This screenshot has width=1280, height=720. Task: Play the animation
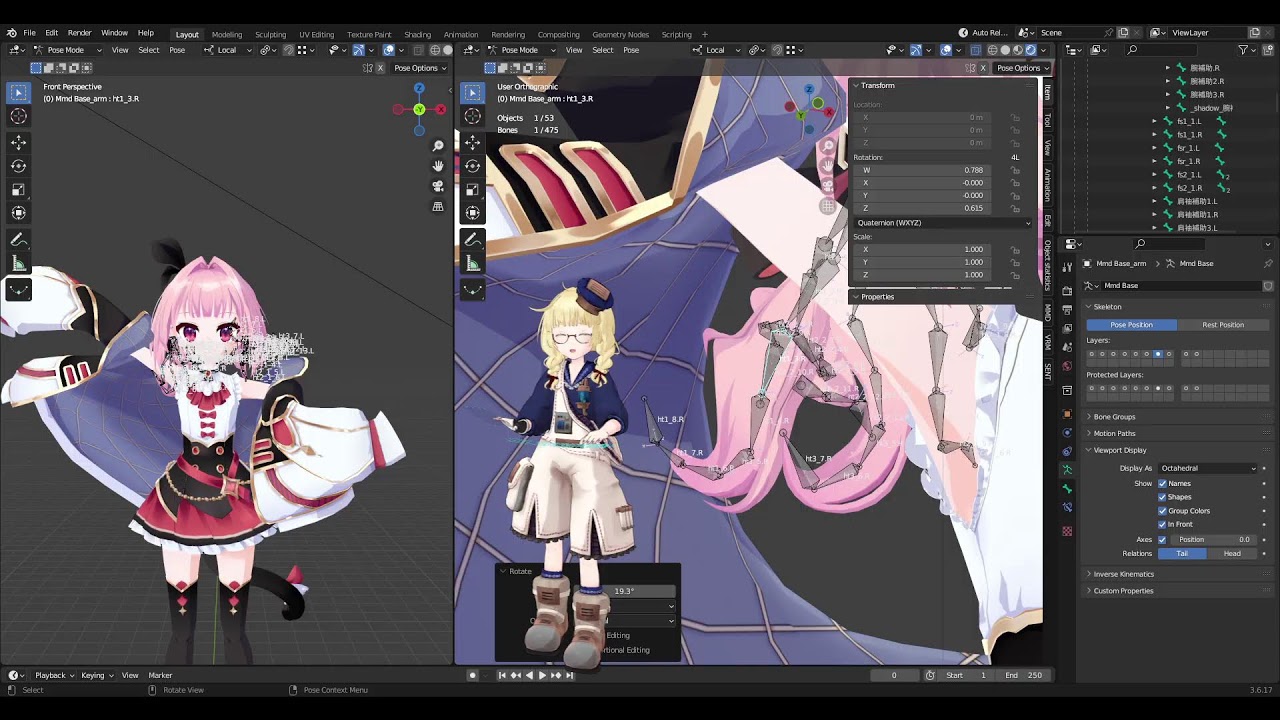tap(542, 675)
